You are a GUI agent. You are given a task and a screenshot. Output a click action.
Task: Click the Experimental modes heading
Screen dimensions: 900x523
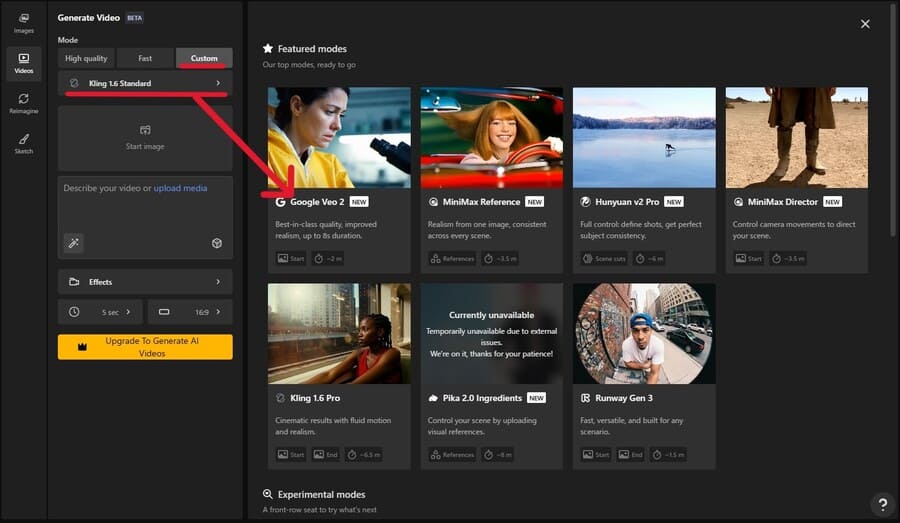coord(321,494)
